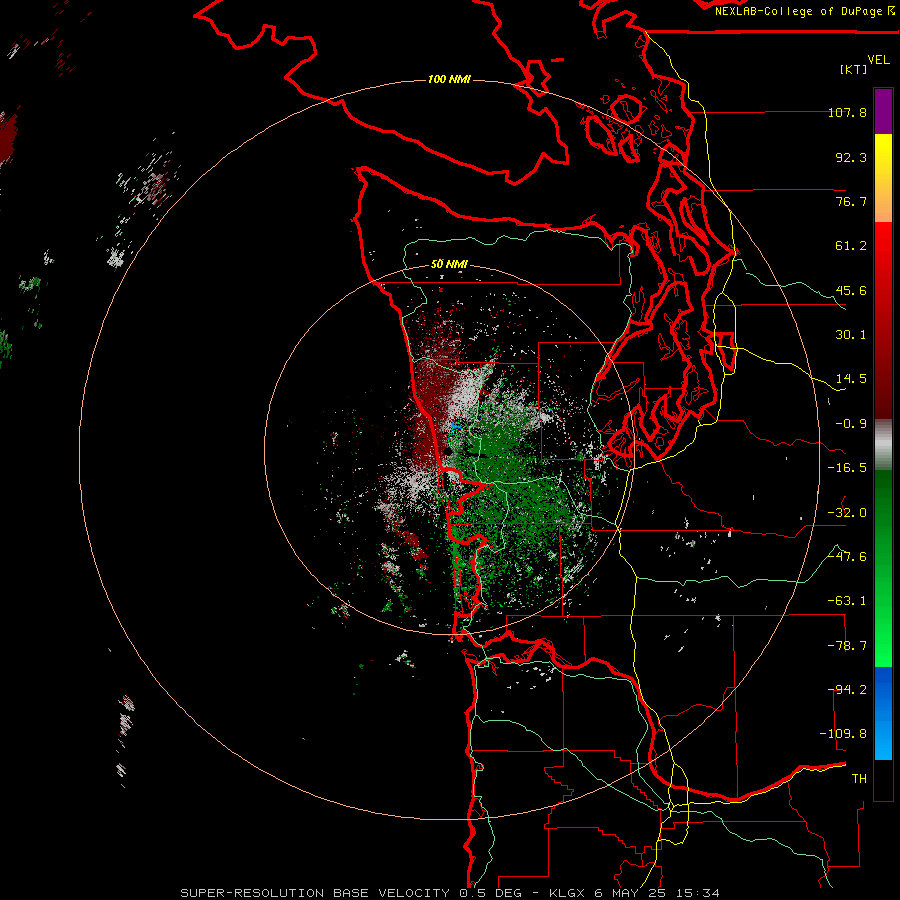Click the 107.8 legend value
The image size is (900, 900).
847,112
